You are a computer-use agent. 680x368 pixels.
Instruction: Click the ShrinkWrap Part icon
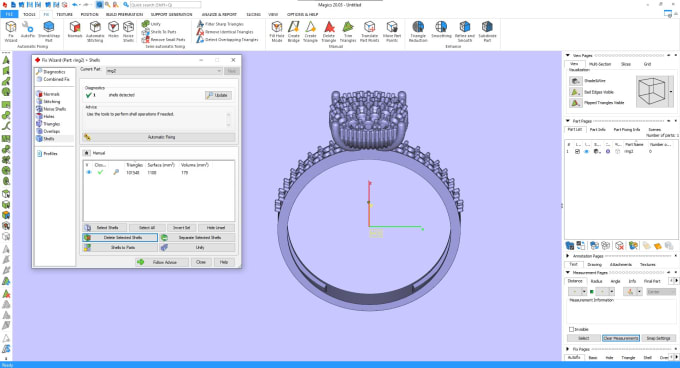[x=49, y=31]
